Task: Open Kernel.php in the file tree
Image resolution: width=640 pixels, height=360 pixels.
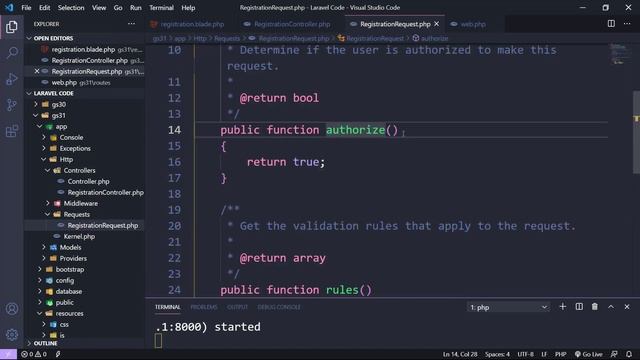Action: click(79, 236)
